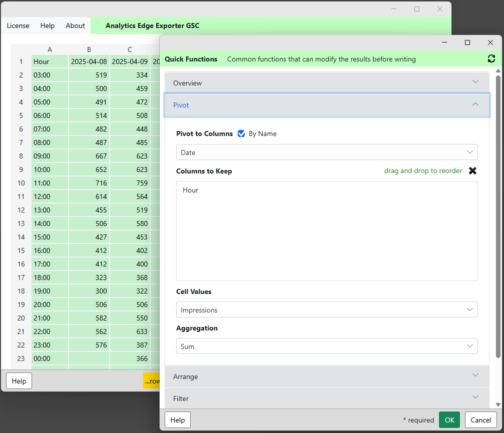Clear Columns to Keep with the X icon
504x433 pixels.
pyautogui.click(x=472, y=171)
